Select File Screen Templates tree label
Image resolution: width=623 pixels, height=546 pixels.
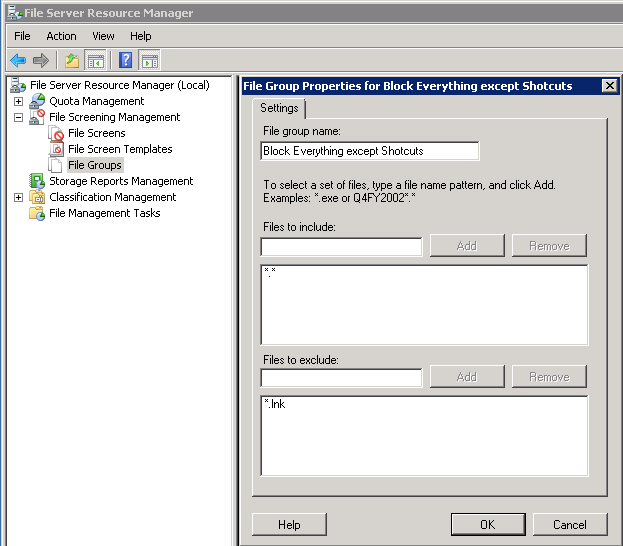120,149
